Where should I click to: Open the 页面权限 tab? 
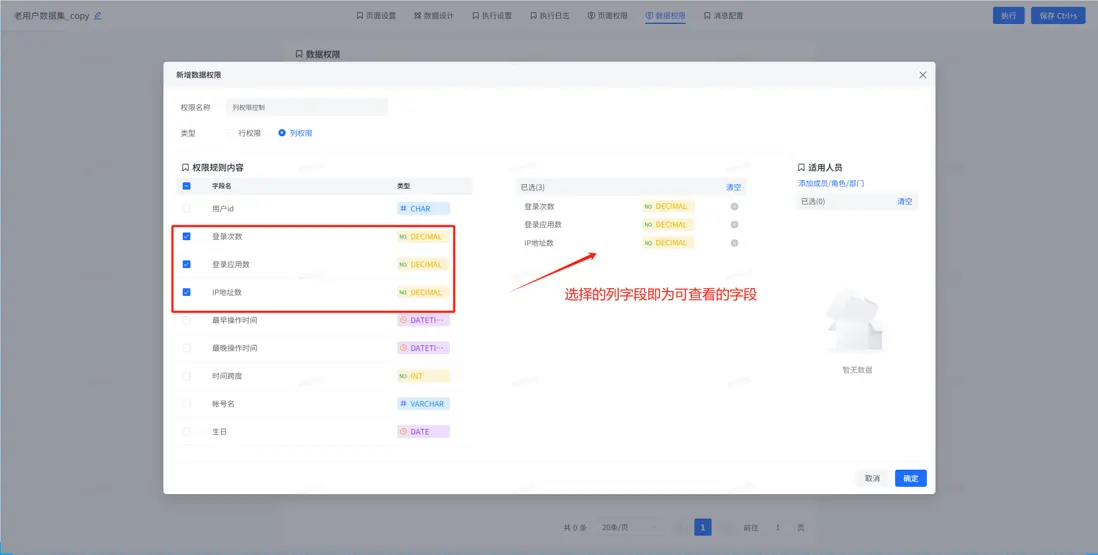point(607,15)
